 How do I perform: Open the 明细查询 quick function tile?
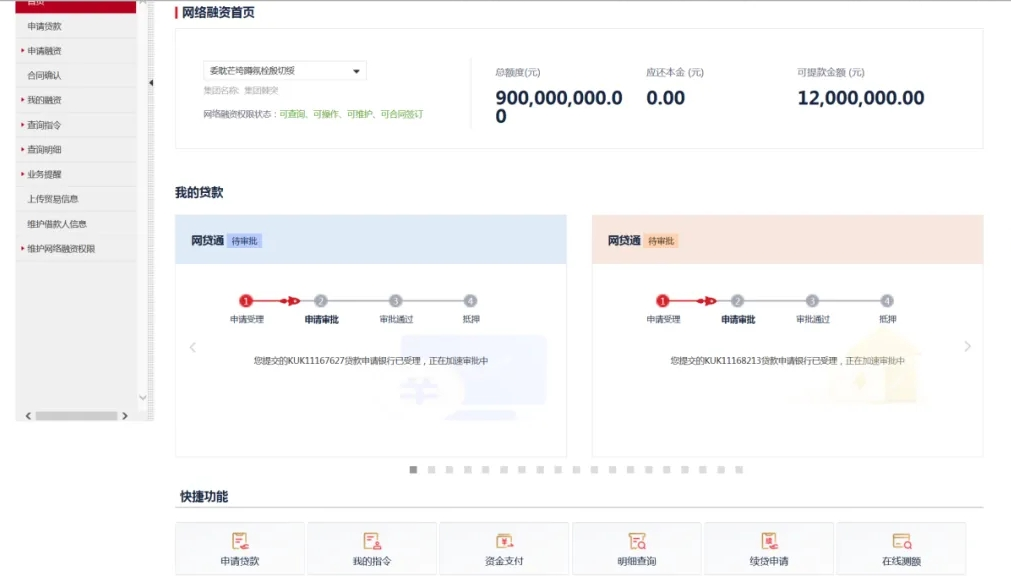tap(636, 548)
